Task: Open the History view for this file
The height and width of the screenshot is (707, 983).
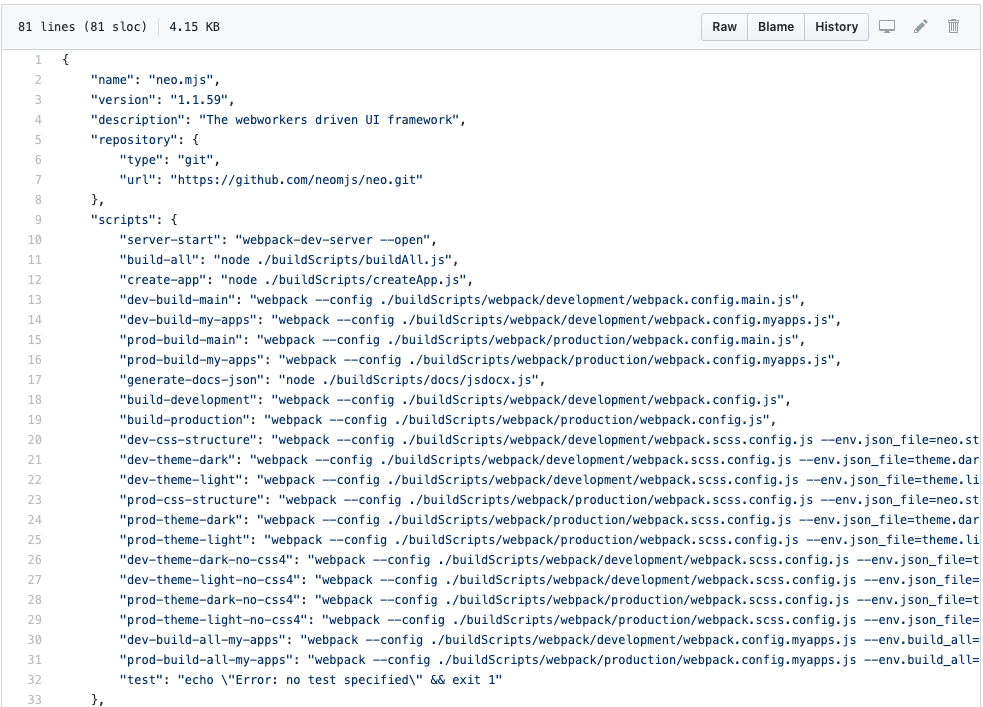Action: [836, 27]
